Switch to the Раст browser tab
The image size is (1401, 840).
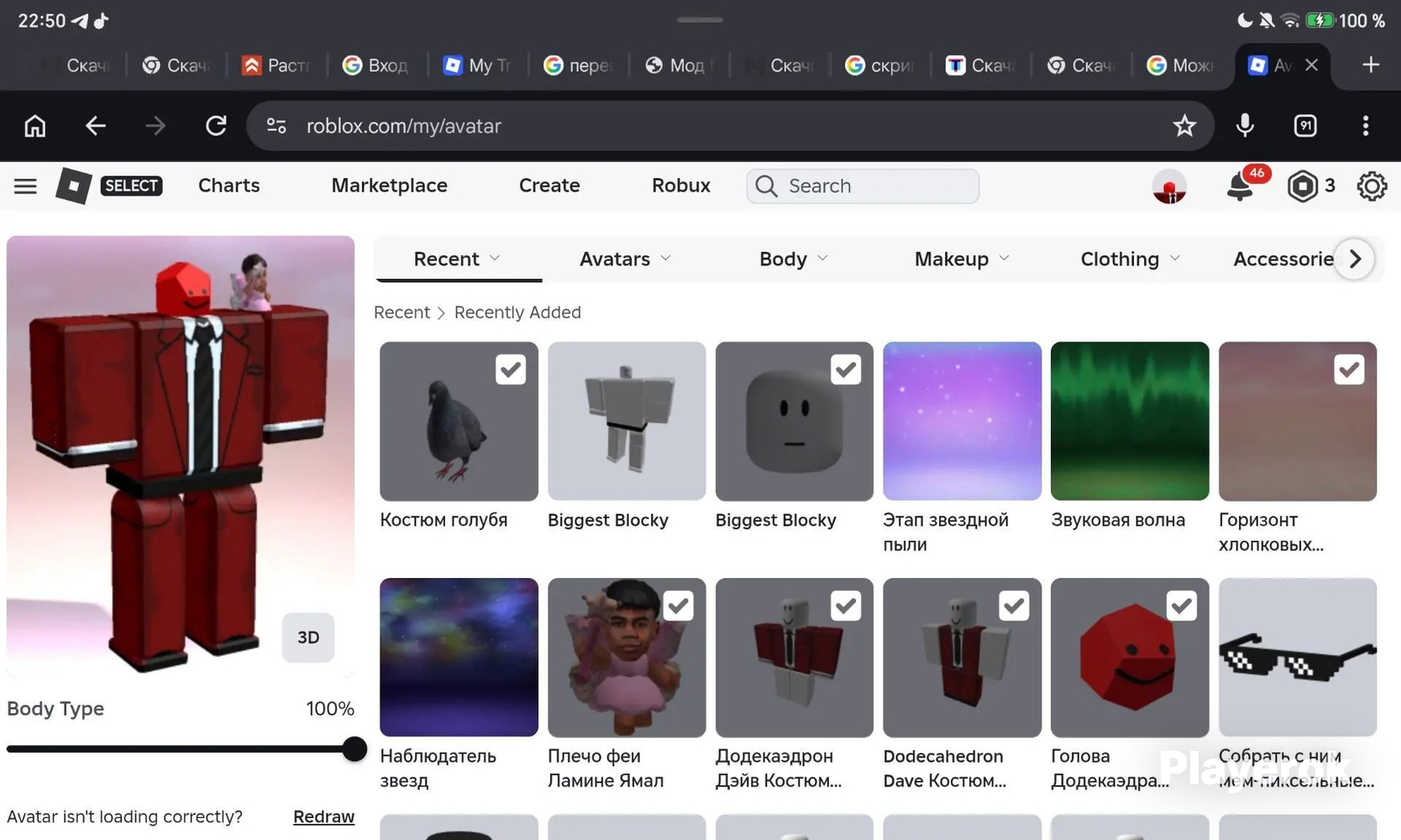(276, 65)
